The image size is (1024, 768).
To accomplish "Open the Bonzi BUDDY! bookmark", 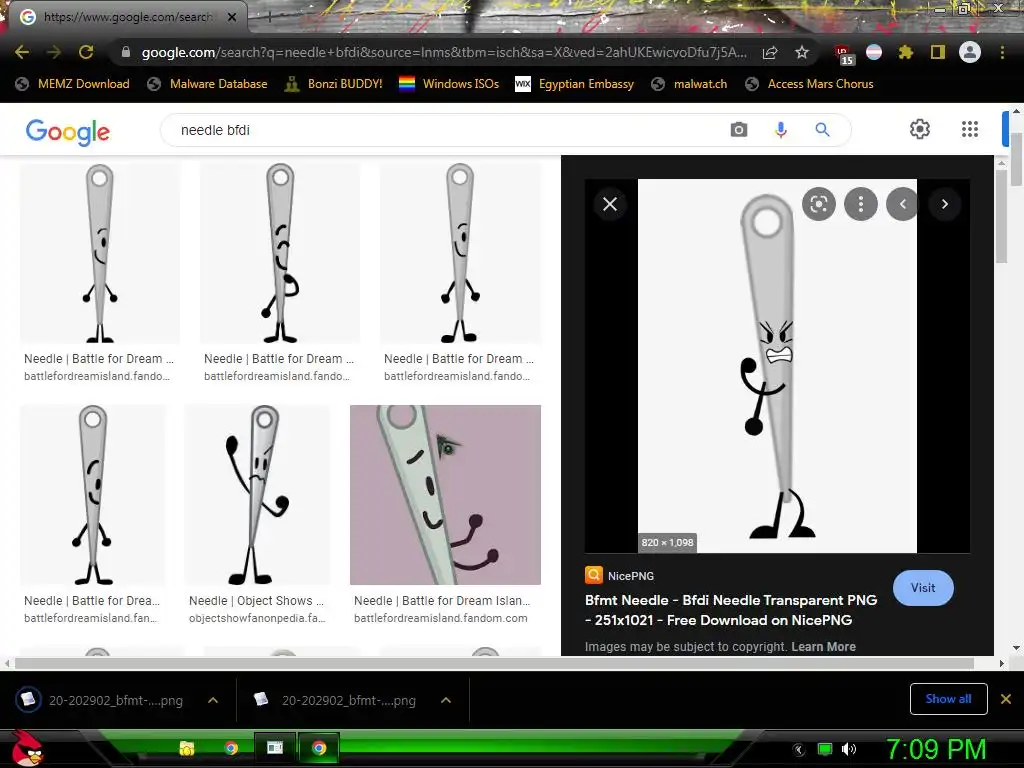I will 334,84.
